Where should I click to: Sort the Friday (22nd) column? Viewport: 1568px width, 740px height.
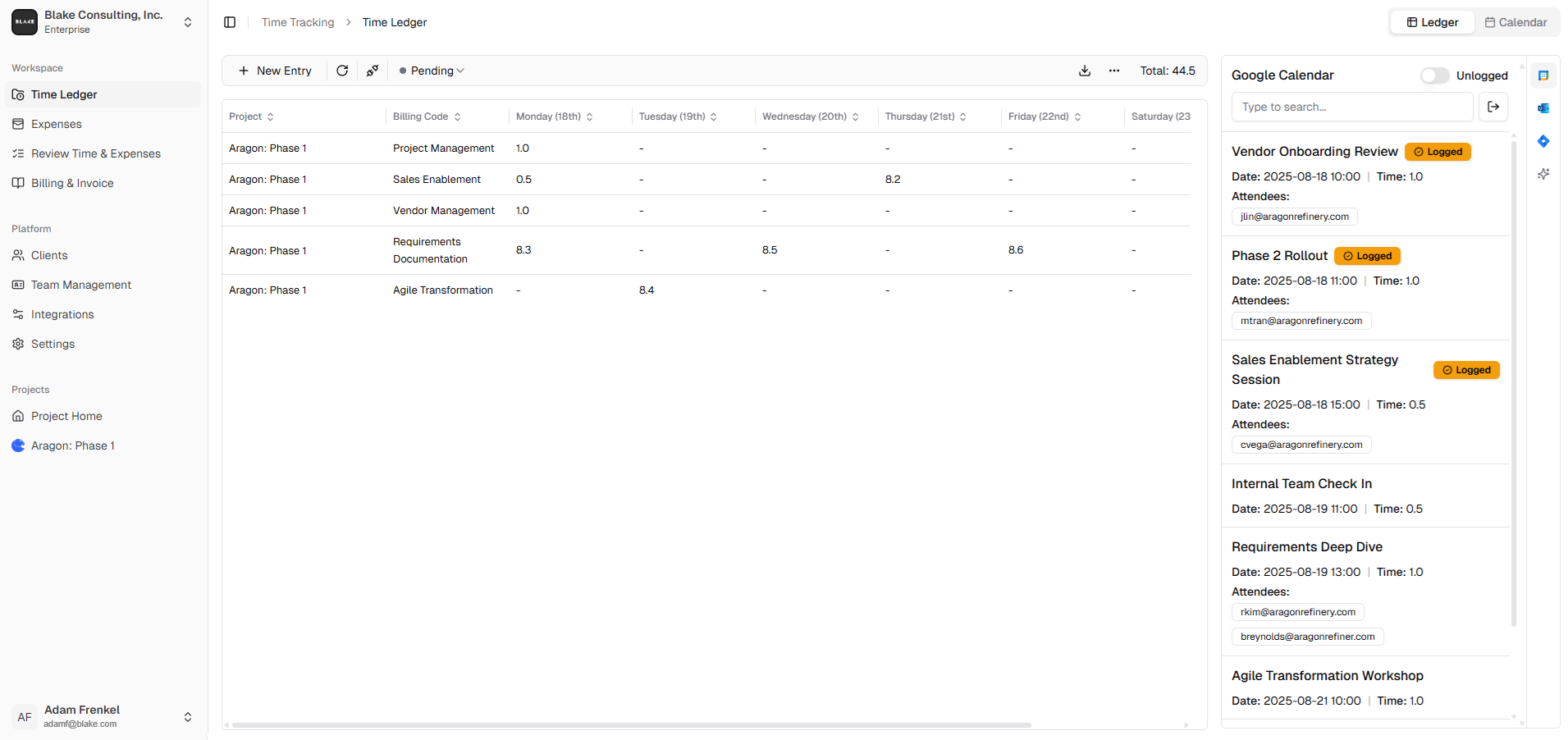[1045, 116]
